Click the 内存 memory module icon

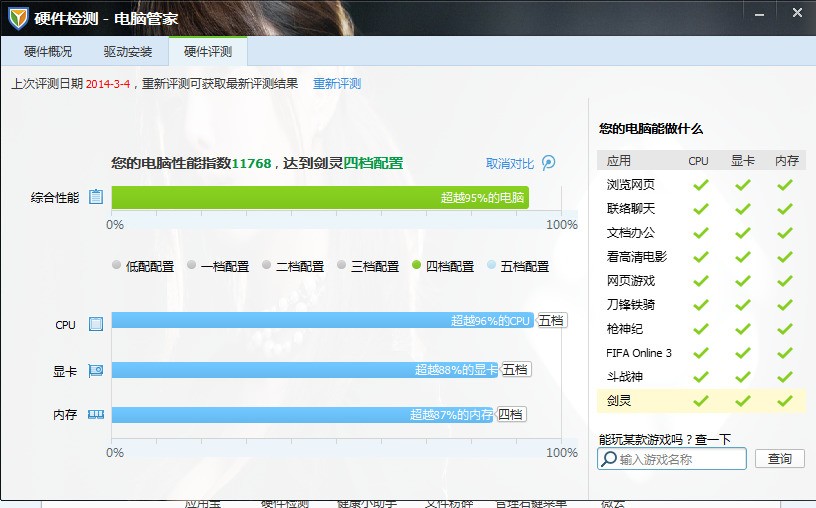[x=96, y=414]
